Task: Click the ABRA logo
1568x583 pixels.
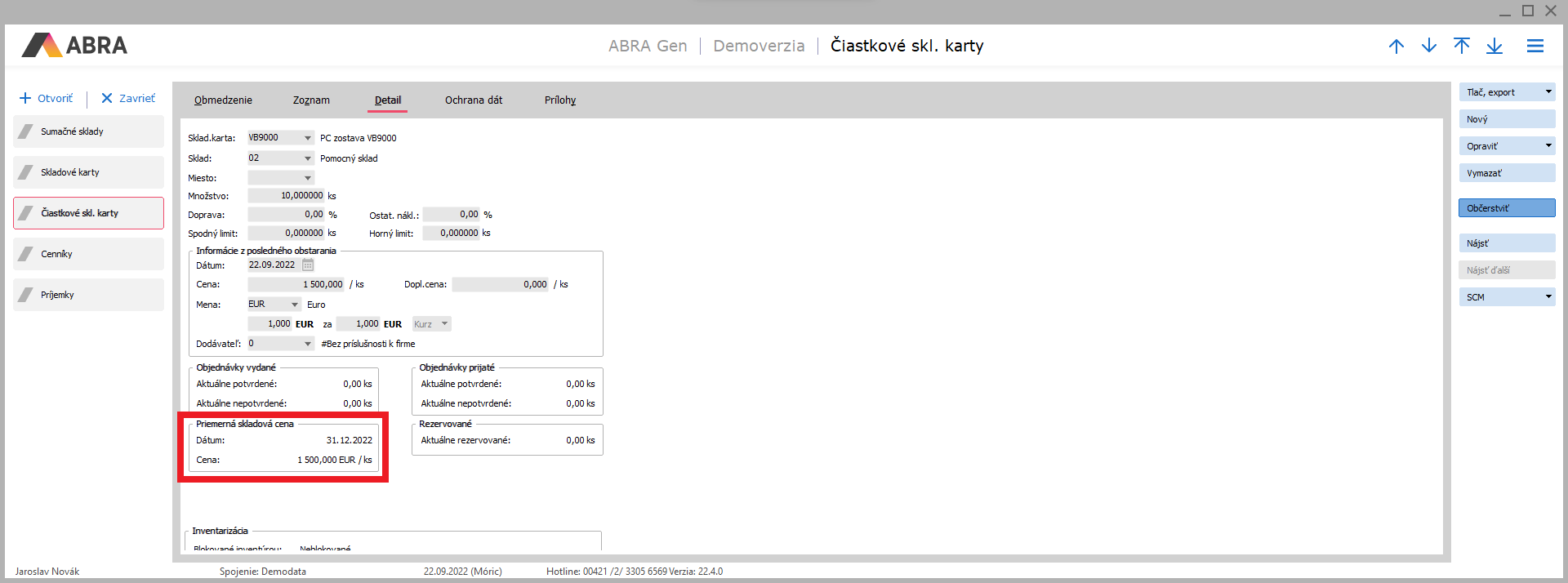Action: coord(75,46)
